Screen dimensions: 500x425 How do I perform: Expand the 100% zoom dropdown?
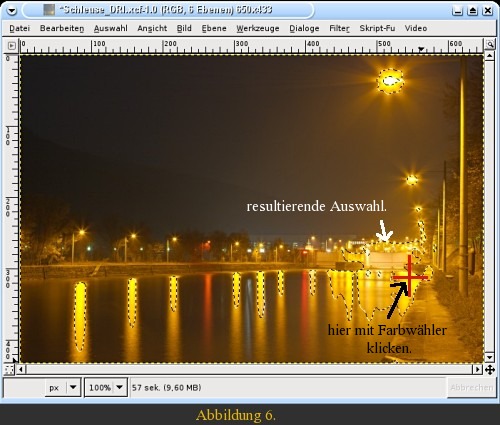(x=119, y=387)
